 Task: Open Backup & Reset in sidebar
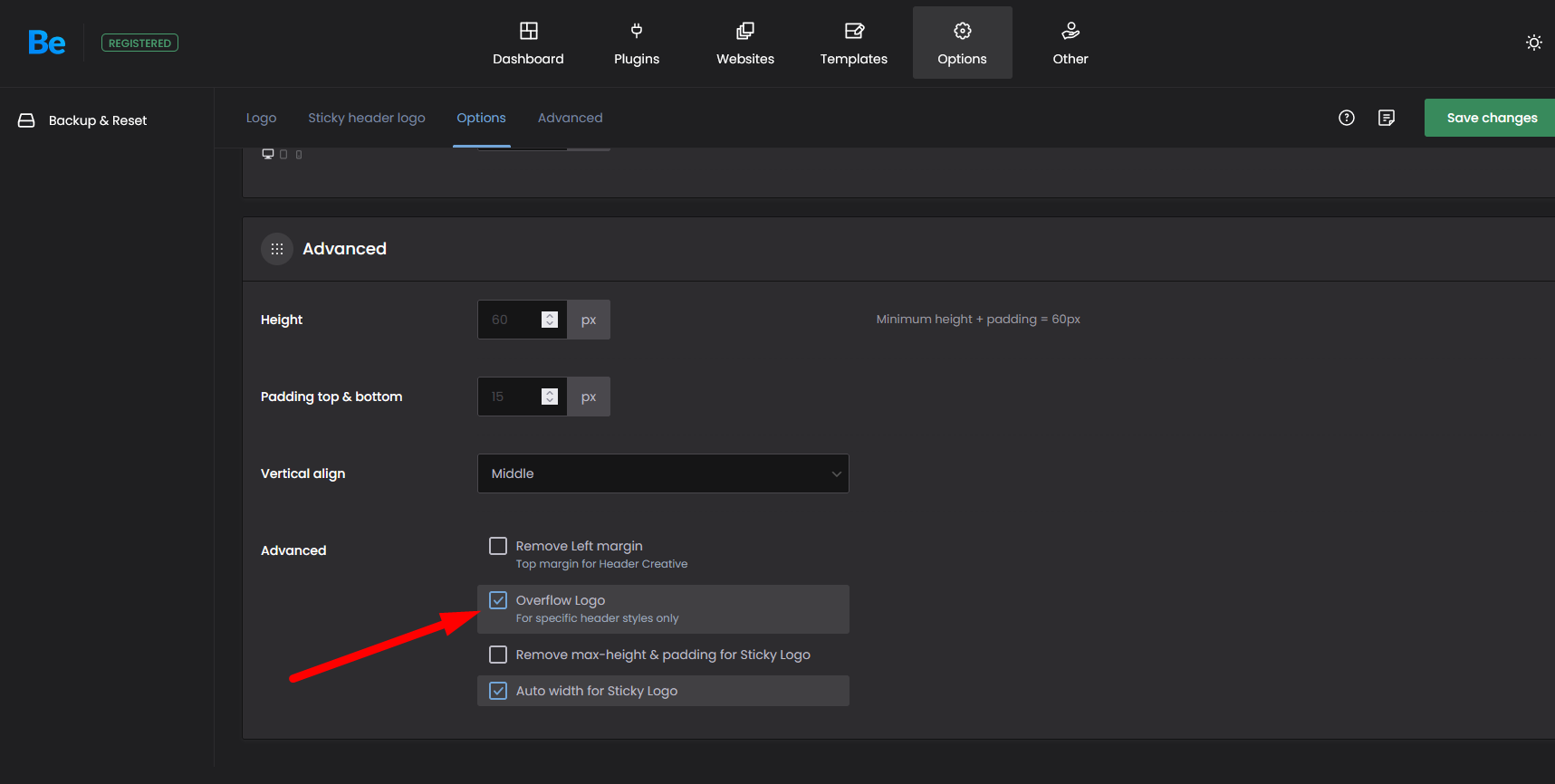click(x=98, y=120)
